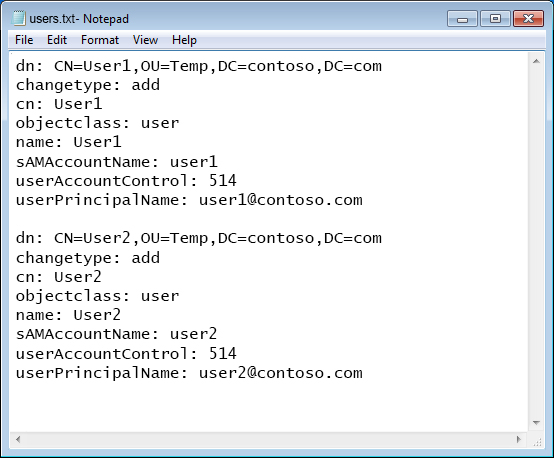This screenshot has width=554, height=458.
Task: Open the View menu
Action: [x=145, y=40]
